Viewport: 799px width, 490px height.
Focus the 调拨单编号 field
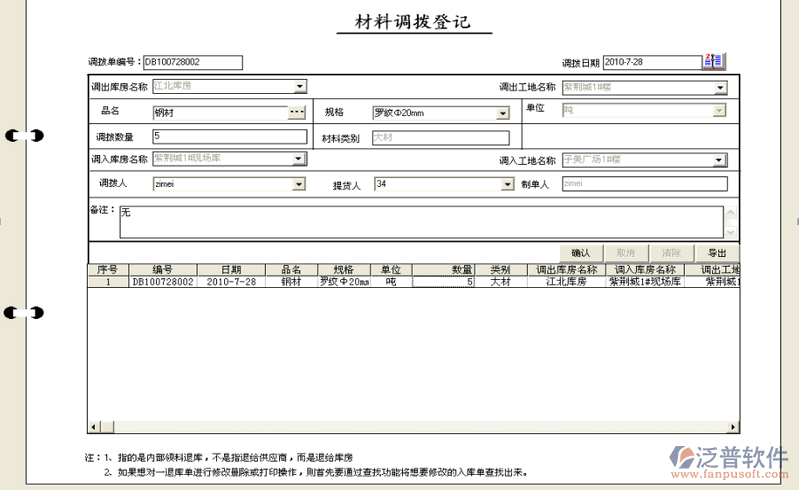[192, 62]
